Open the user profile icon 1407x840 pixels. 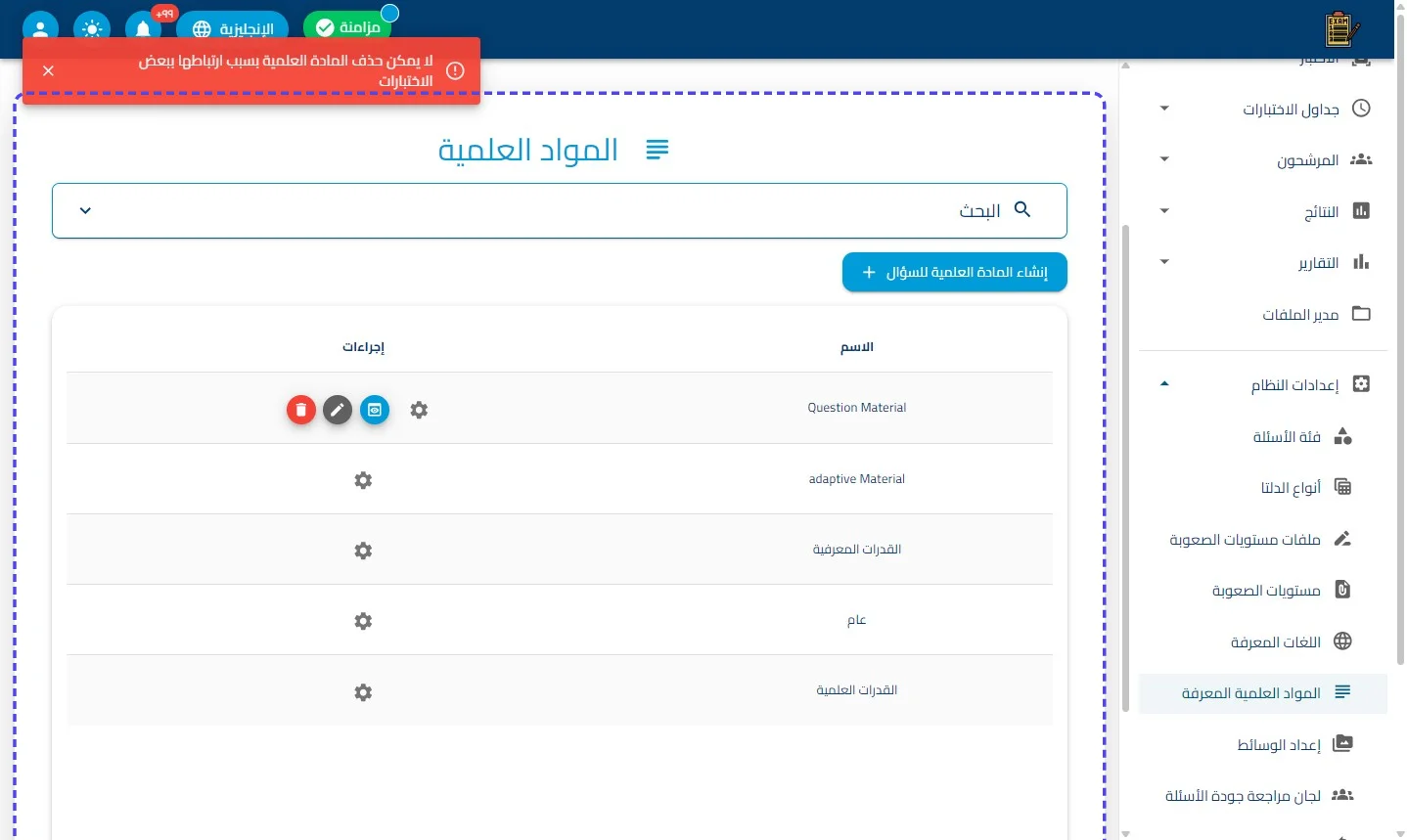click(40, 28)
